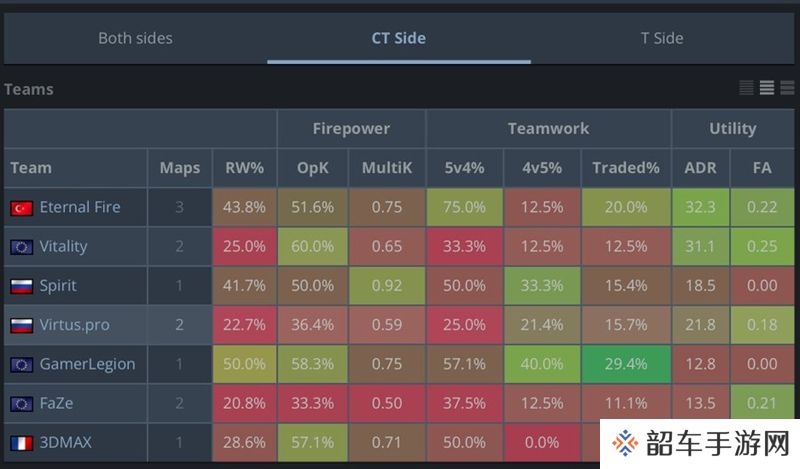This screenshot has width=800, height=469.
Task: Click the 3DMAX French flag icon
Action: [21, 443]
